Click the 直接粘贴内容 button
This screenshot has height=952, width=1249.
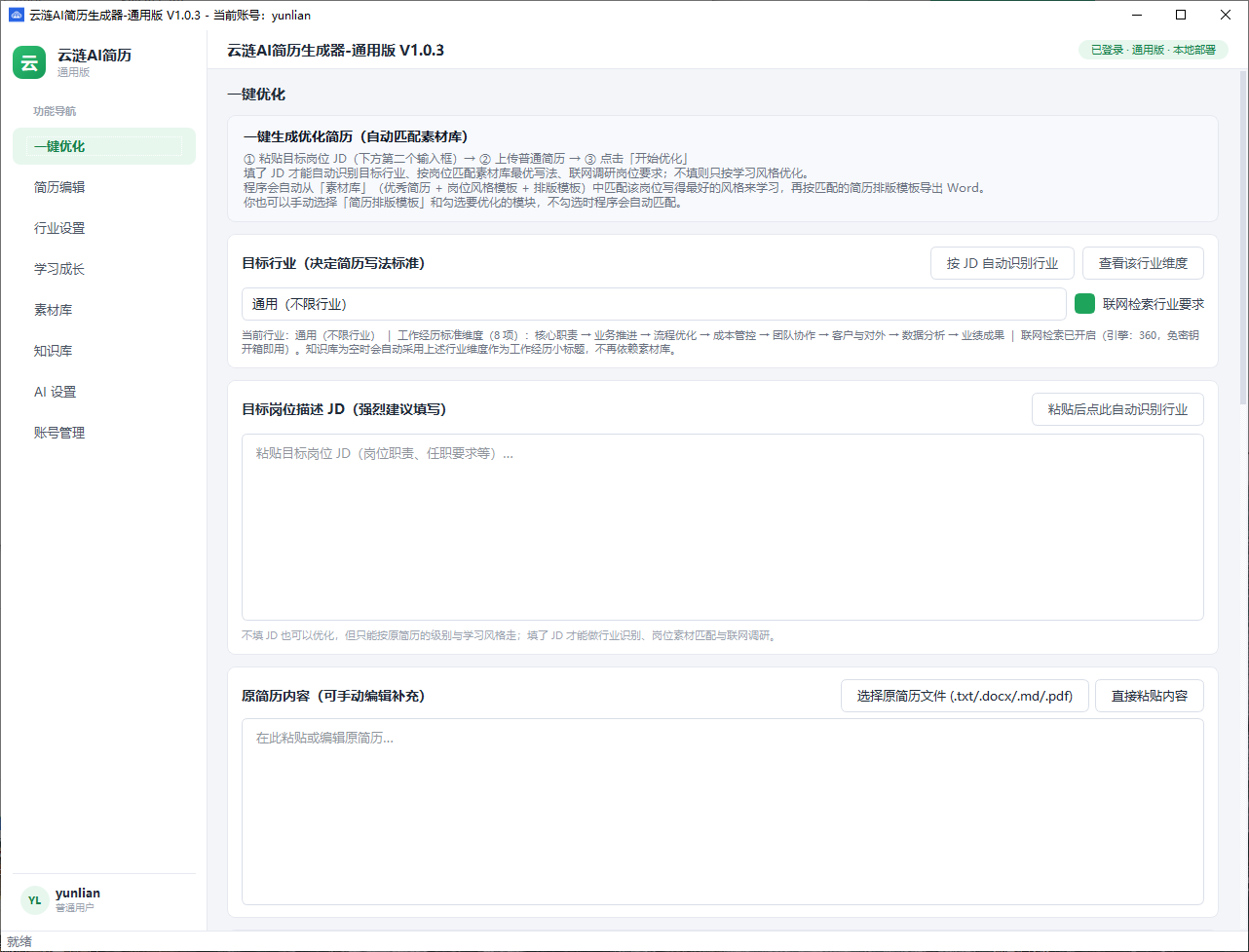1150,696
